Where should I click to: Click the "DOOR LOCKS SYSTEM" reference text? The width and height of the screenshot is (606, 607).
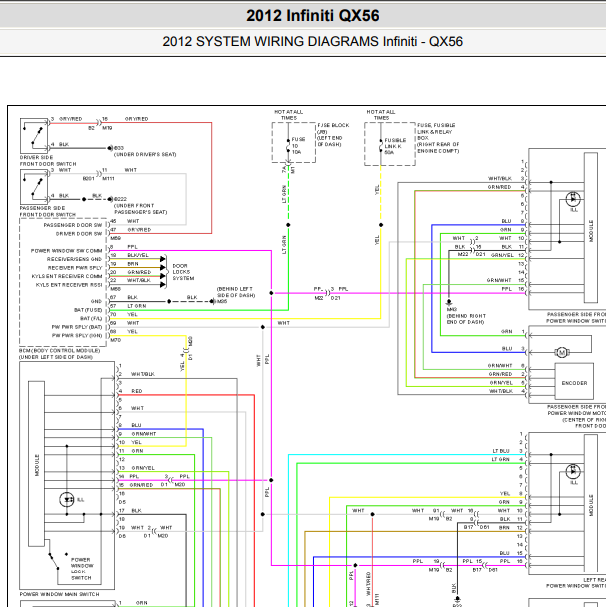(x=183, y=272)
